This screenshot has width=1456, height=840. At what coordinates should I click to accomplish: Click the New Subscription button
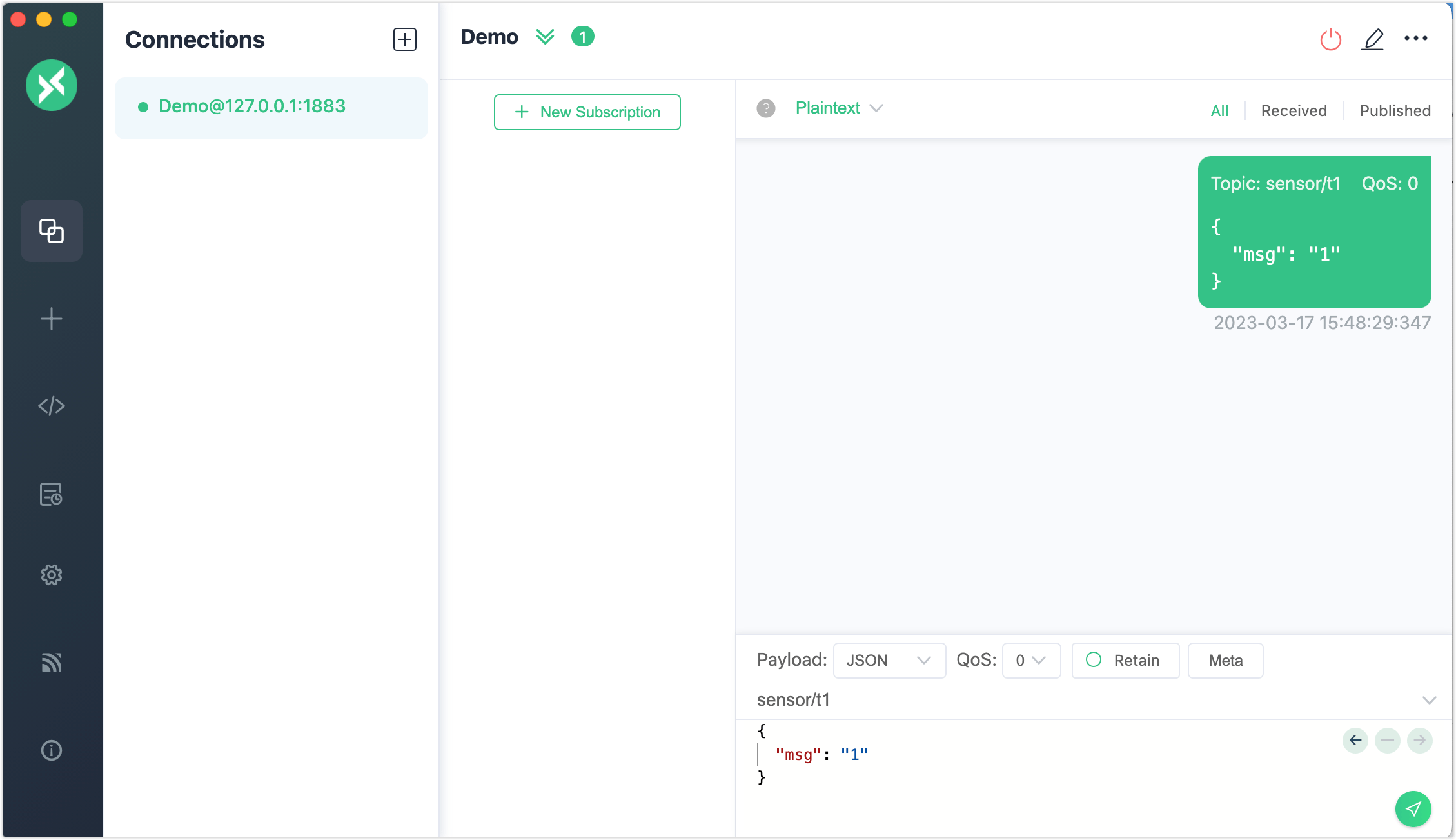click(587, 112)
